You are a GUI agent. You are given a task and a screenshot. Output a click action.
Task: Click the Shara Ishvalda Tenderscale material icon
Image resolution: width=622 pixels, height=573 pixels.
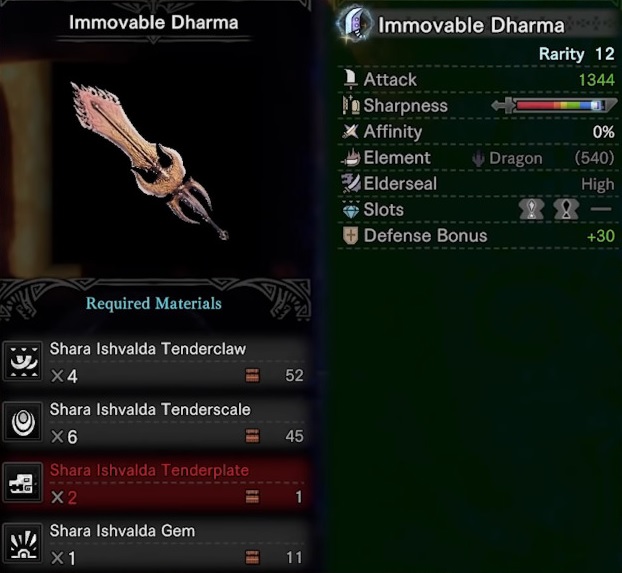point(23,422)
